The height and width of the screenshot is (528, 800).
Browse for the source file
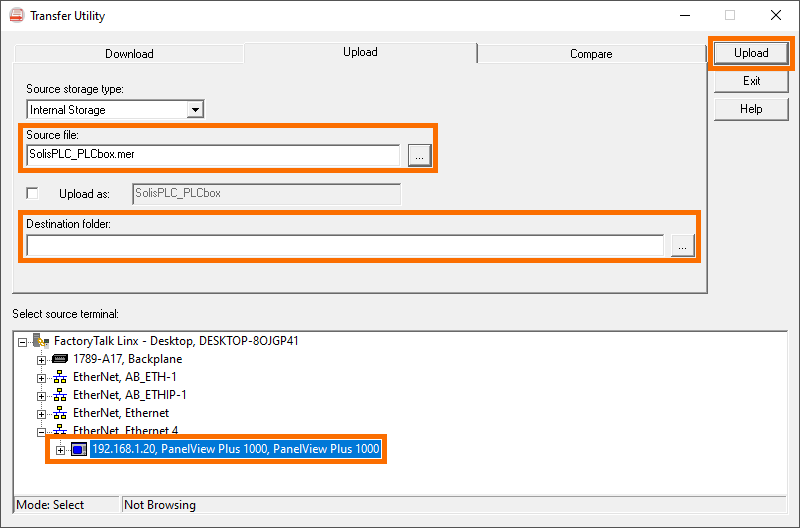click(419, 155)
